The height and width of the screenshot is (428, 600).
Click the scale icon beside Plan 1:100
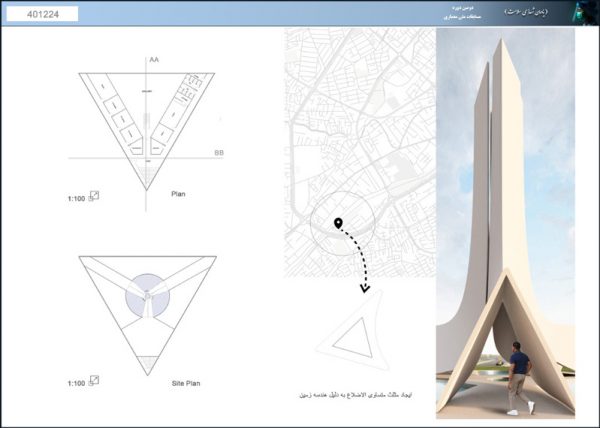pyautogui.click(x=95, y=196)
